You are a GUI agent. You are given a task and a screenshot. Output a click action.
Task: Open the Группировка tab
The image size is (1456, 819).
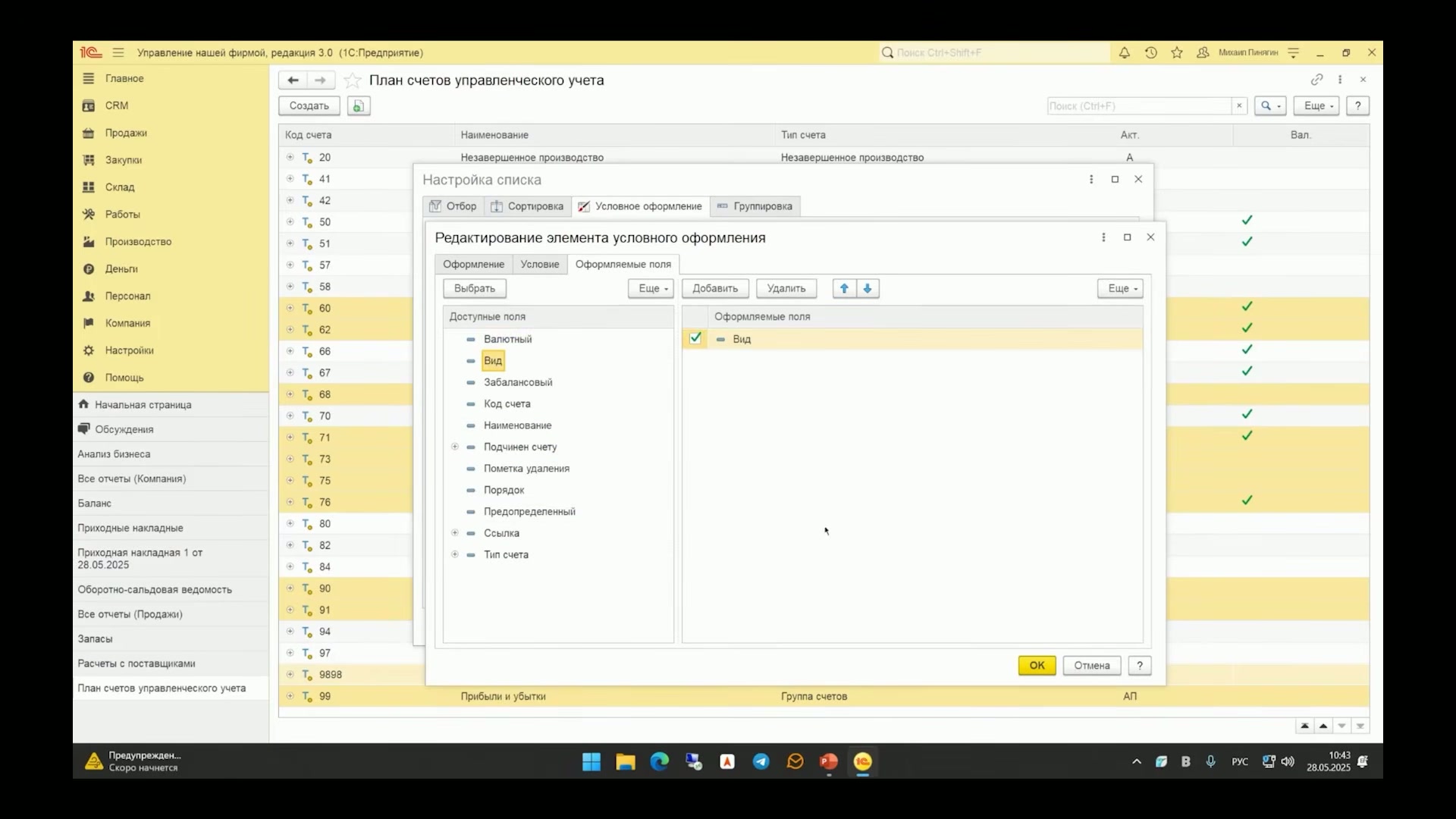point(755,206)
